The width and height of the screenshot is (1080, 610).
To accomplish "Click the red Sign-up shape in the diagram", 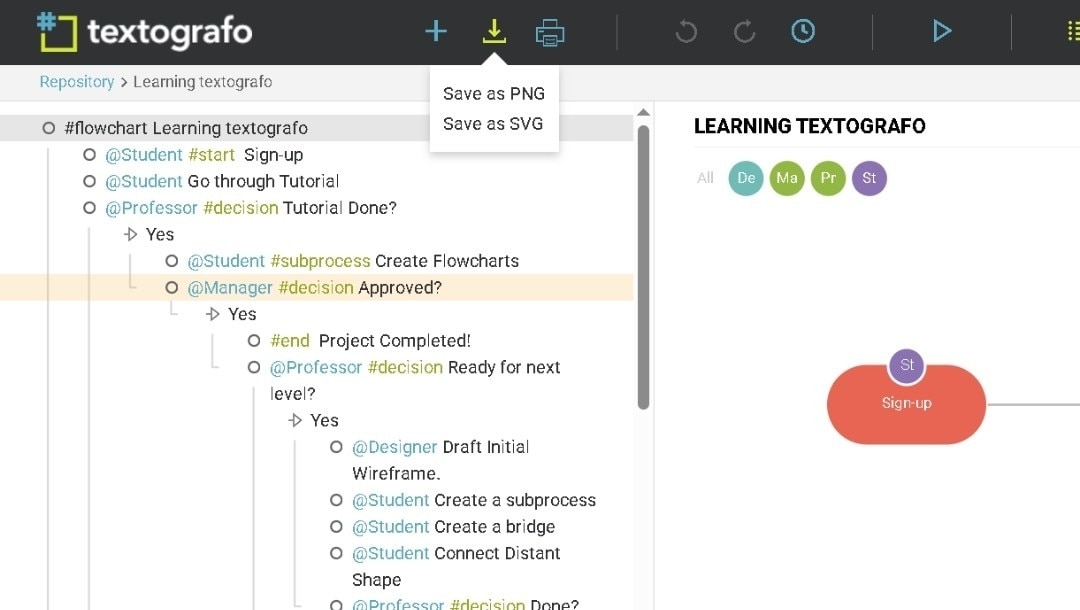I will coord(905,404).
